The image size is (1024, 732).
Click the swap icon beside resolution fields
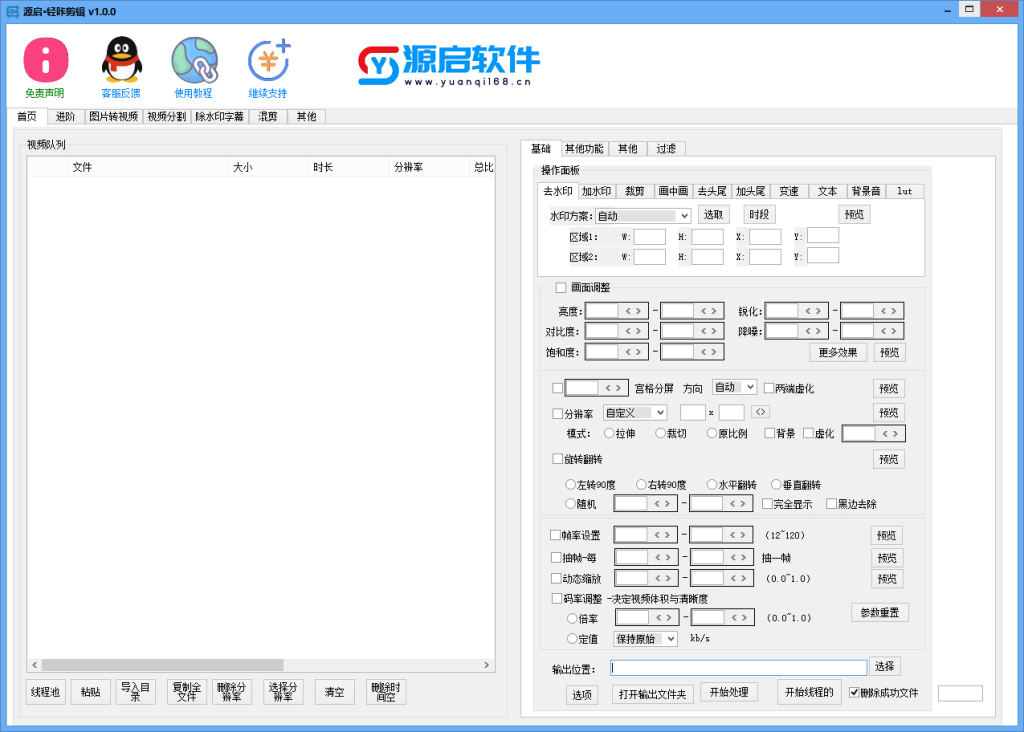click(761, 412)
